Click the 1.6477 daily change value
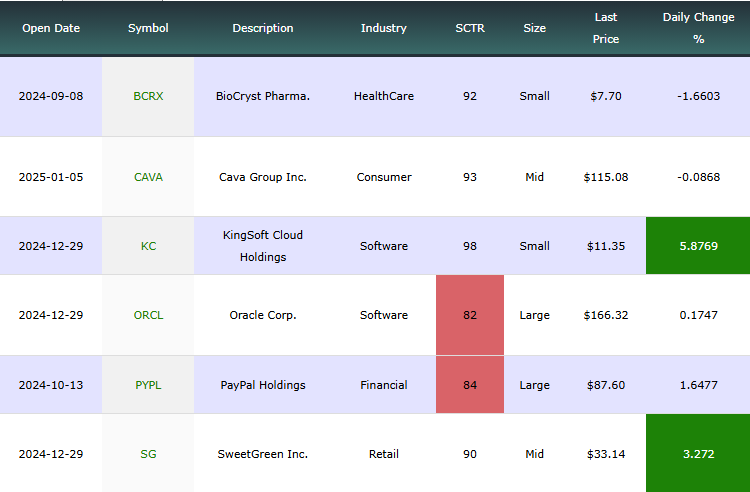Image resolution: width=750 pixels, height=492 pixels. (698, 385)
